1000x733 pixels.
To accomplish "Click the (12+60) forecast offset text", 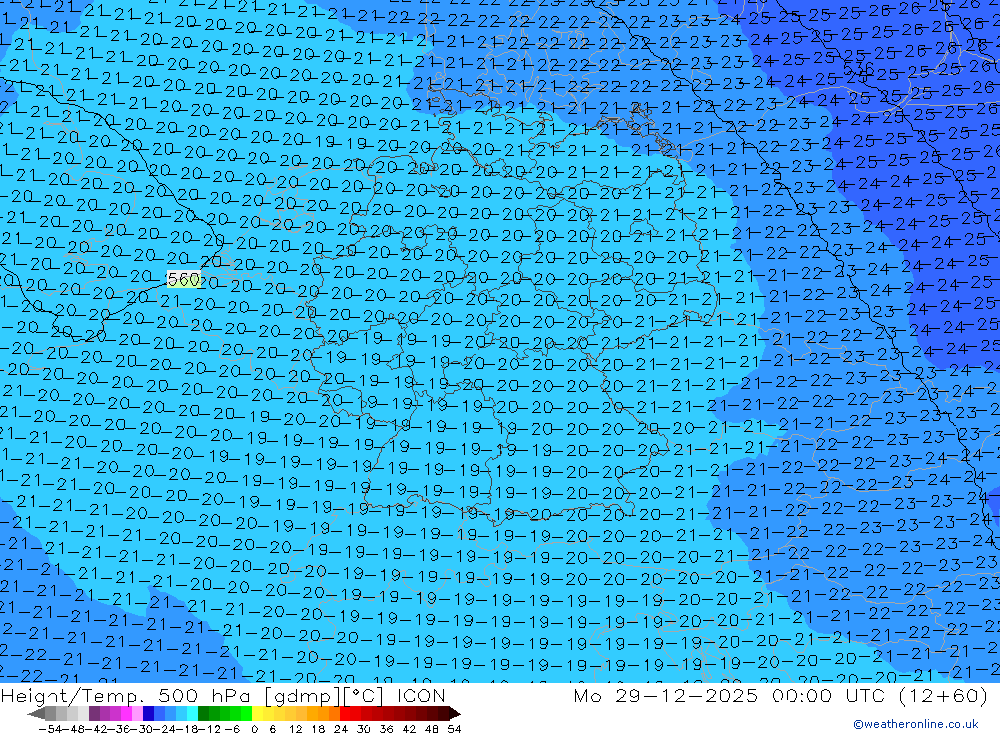I will click(943, 695).
